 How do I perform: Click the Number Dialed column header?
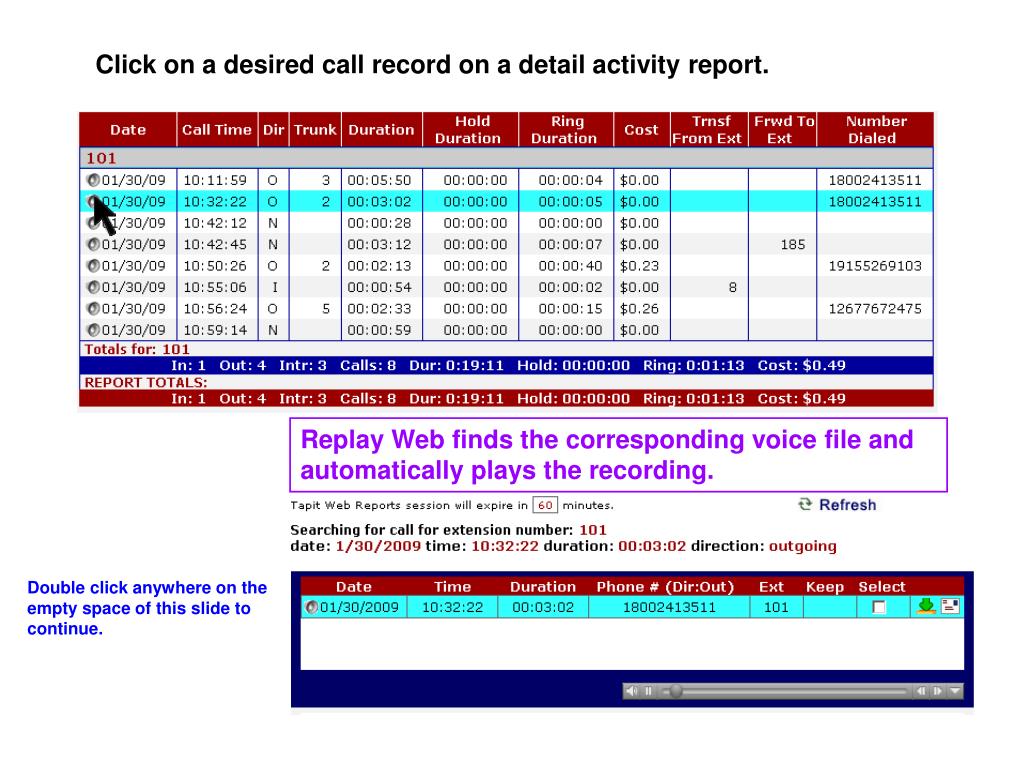pyautogui.click(x=874, y=130)
